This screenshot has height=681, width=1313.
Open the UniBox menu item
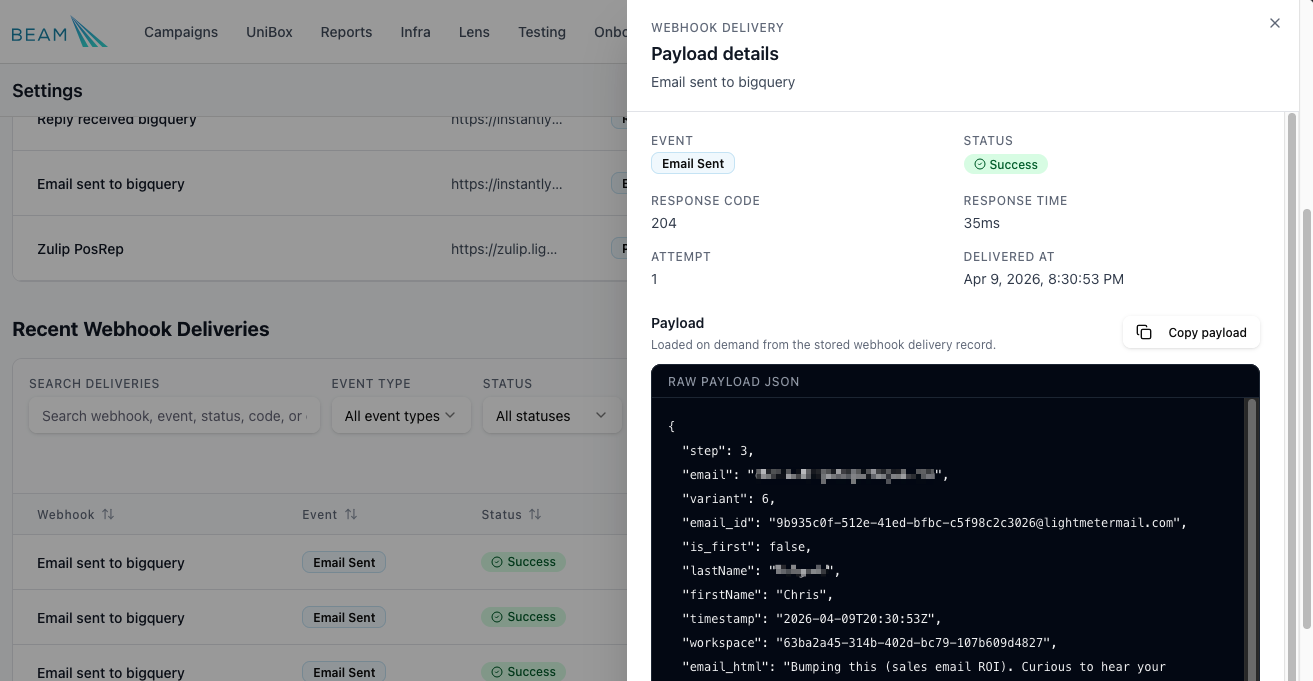pos(269,32)
